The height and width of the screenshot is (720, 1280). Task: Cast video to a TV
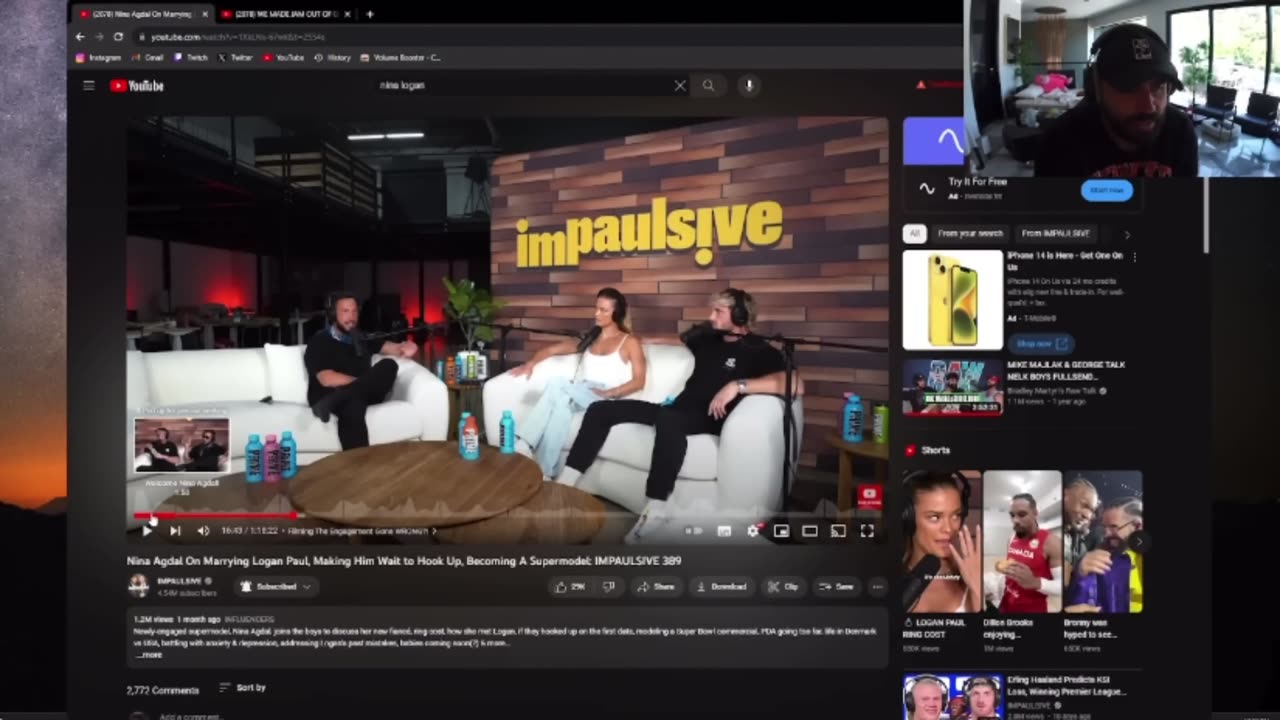[838, 531]
